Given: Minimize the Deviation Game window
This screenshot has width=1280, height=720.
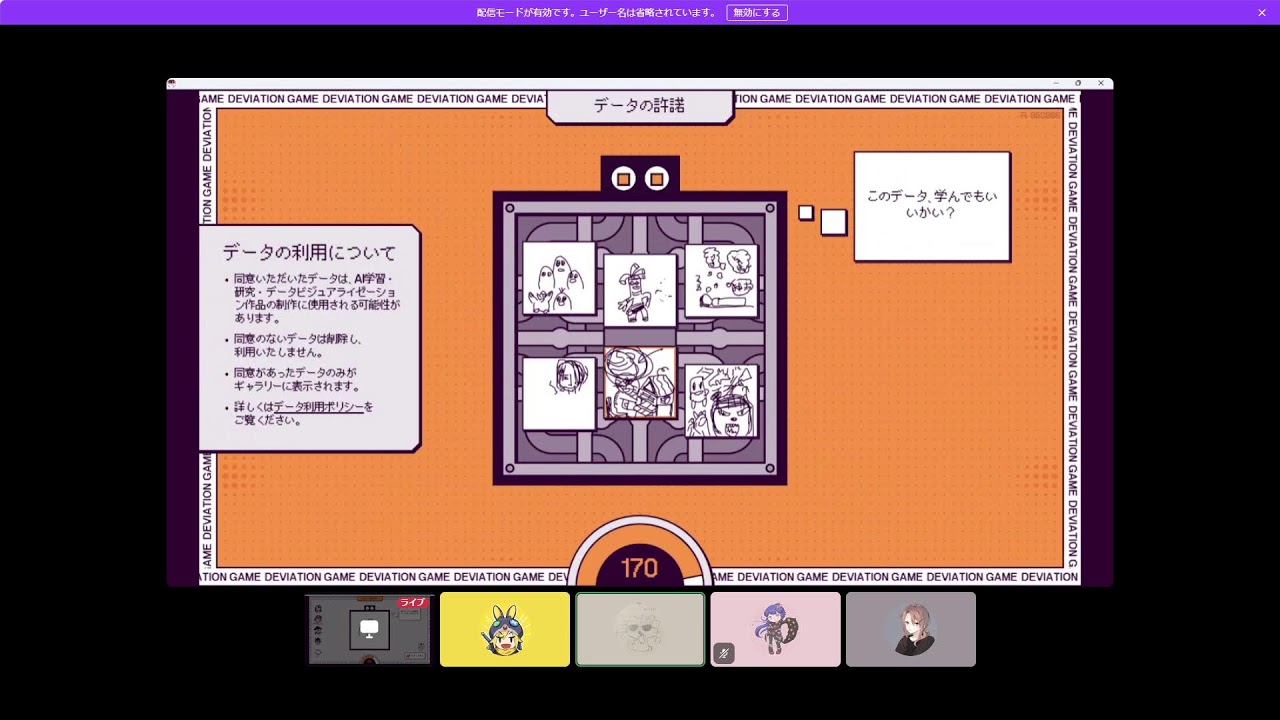Looking at the screenshot, I should [x=1055, y=83].
